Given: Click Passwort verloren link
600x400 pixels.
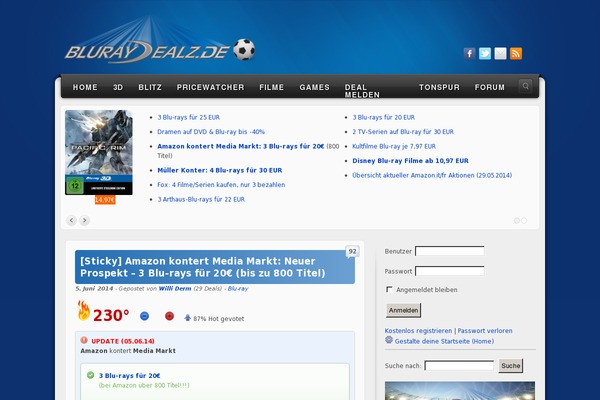Looking at the screenshot, I should point(485,331).
